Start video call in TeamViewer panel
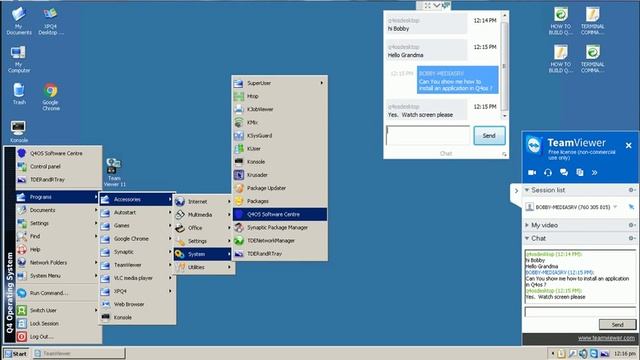Screen dimensions: 640x360 pyautogui.click(x=532, y=173)
